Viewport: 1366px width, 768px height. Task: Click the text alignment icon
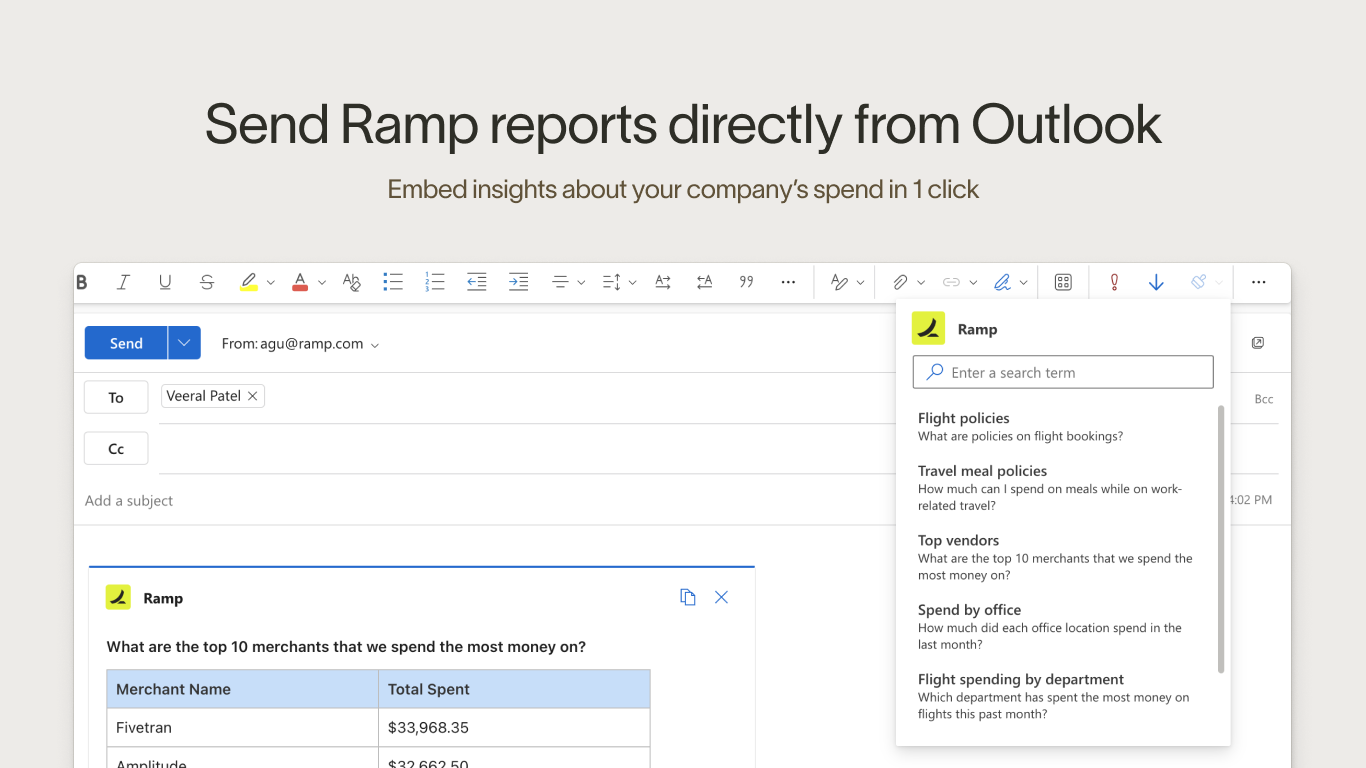(561, 283)
